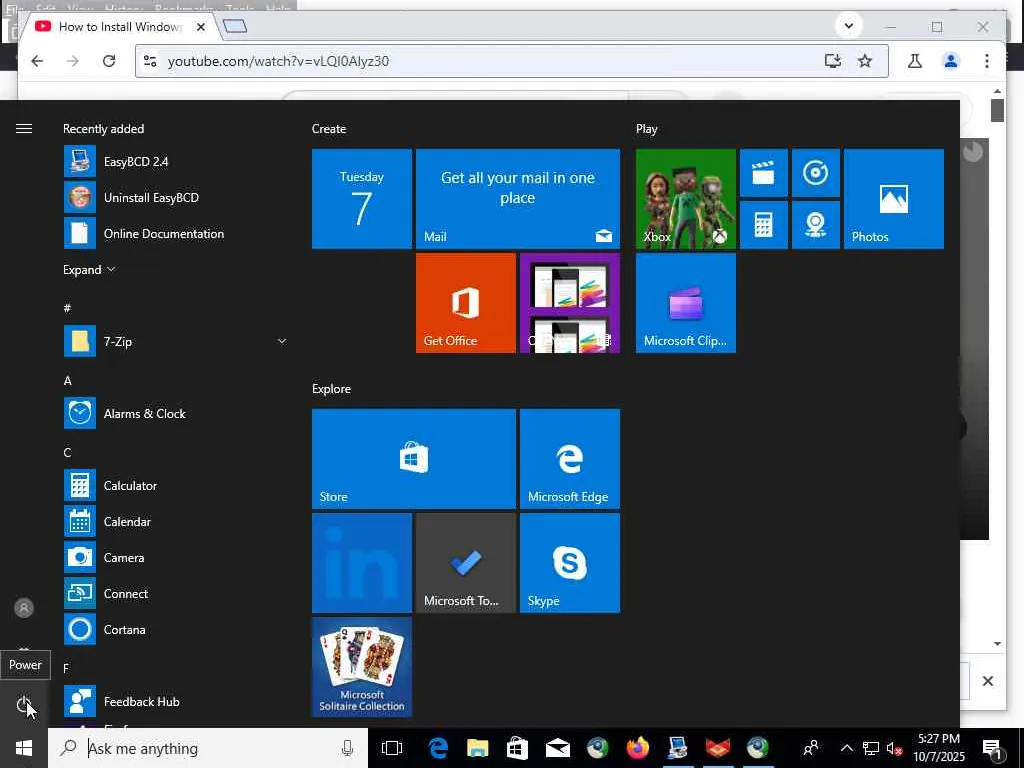This screenshot has width=1024, height=768.
Task: Open Chrome's three-dot menu
Action: point(987,61)
